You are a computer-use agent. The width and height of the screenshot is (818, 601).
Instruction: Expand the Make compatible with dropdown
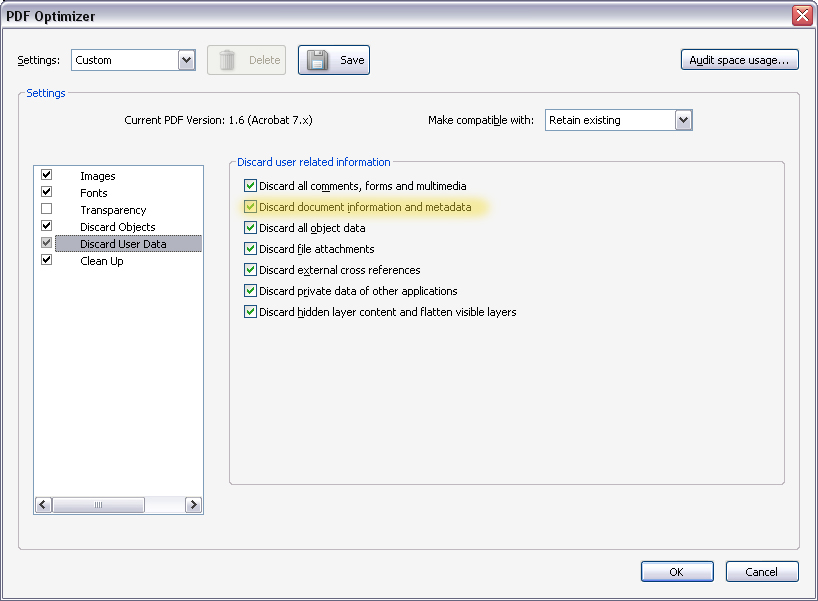pyautogui.click(x=683, y=120)
